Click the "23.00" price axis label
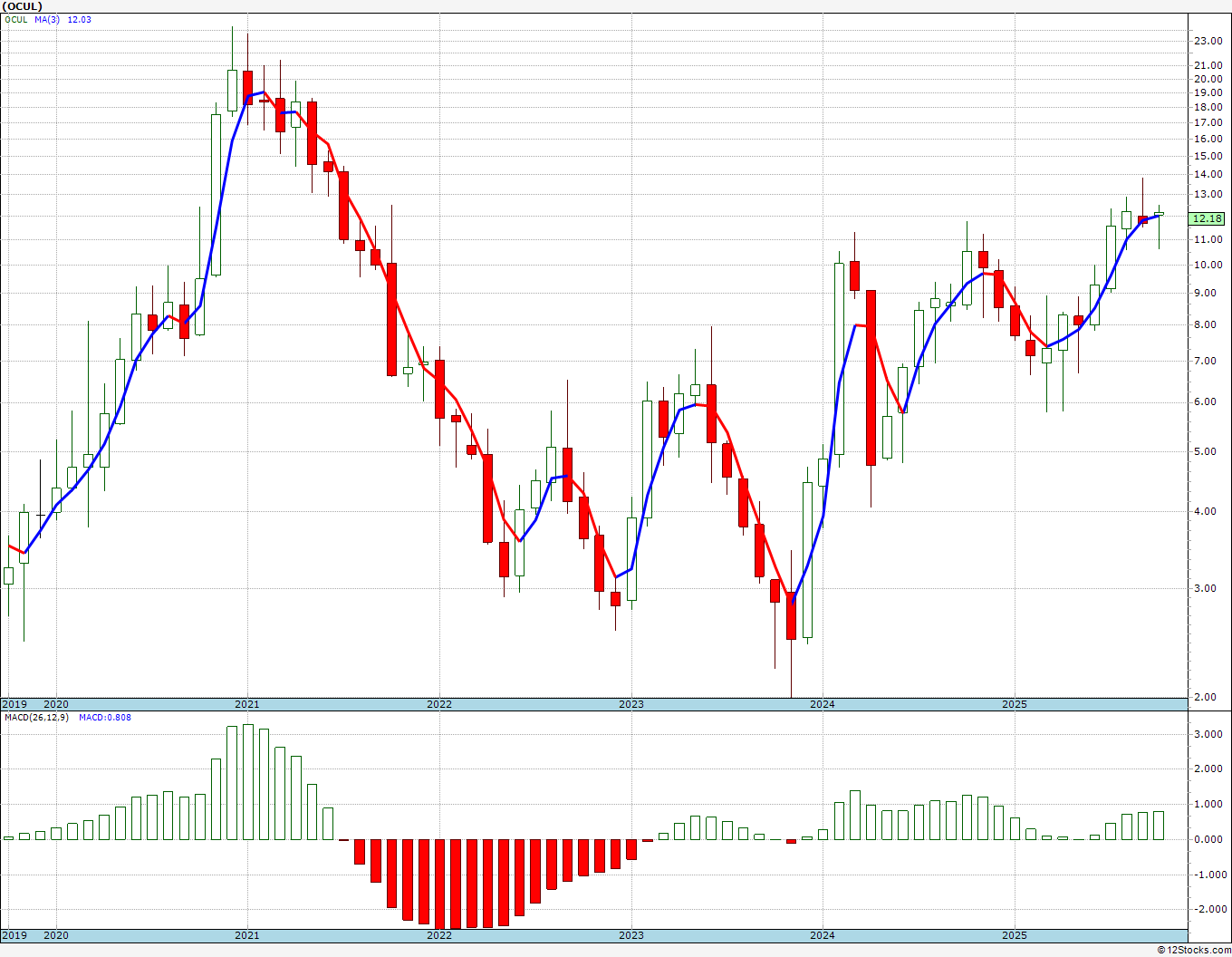 tap(1207, 41)
